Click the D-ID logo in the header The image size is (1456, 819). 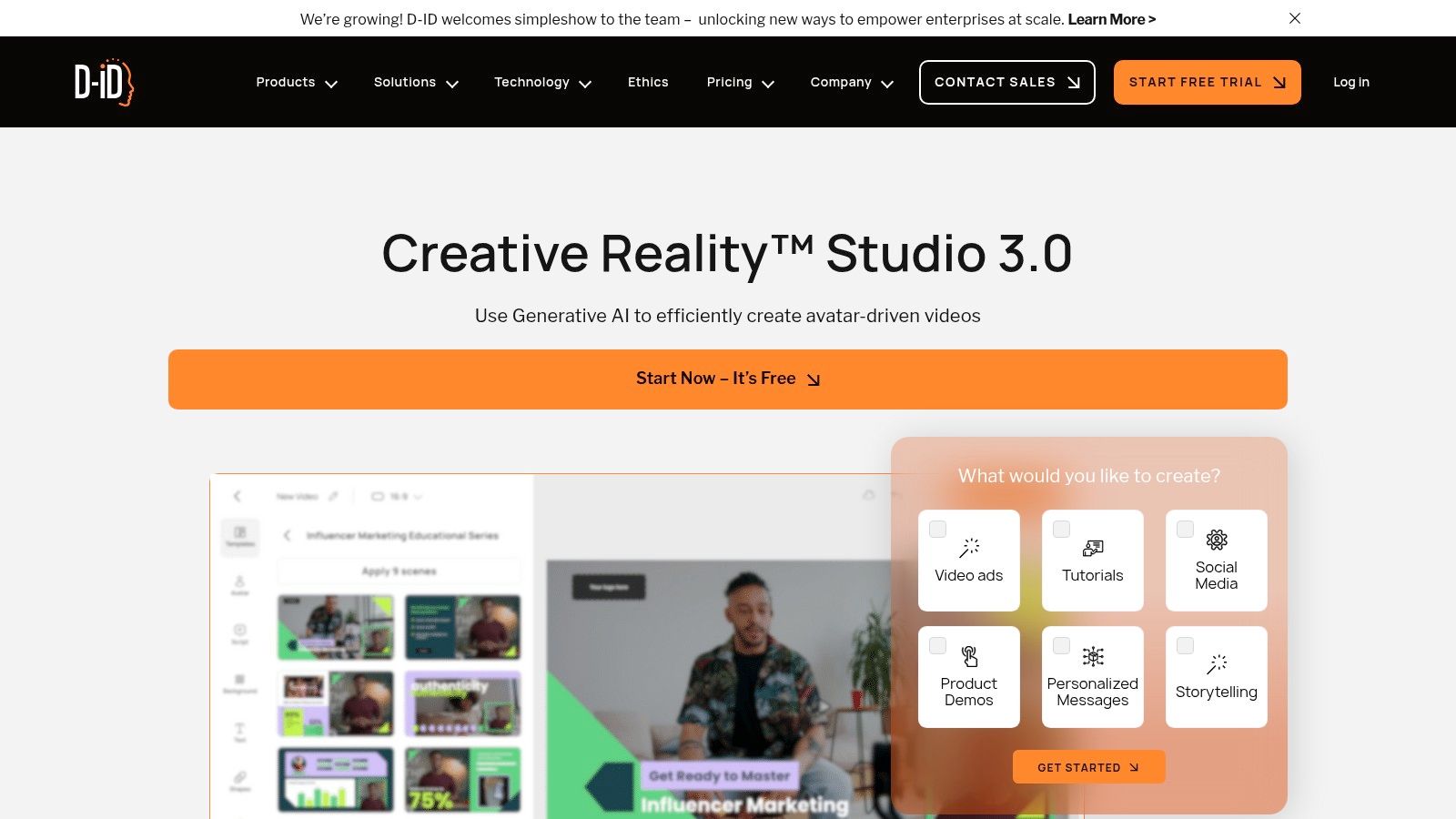coord(103,82)
